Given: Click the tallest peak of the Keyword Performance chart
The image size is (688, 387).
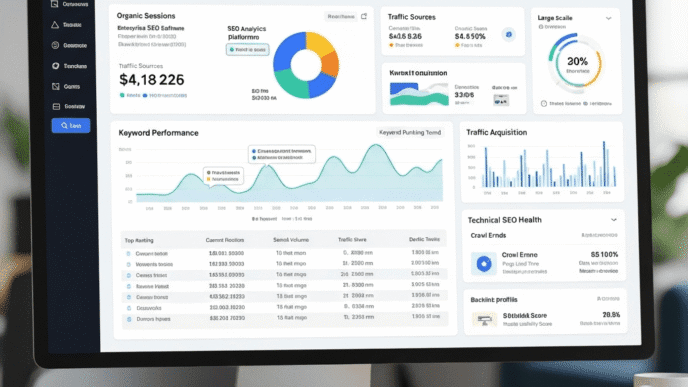Looking at the screenshot, I should (376, 146).
